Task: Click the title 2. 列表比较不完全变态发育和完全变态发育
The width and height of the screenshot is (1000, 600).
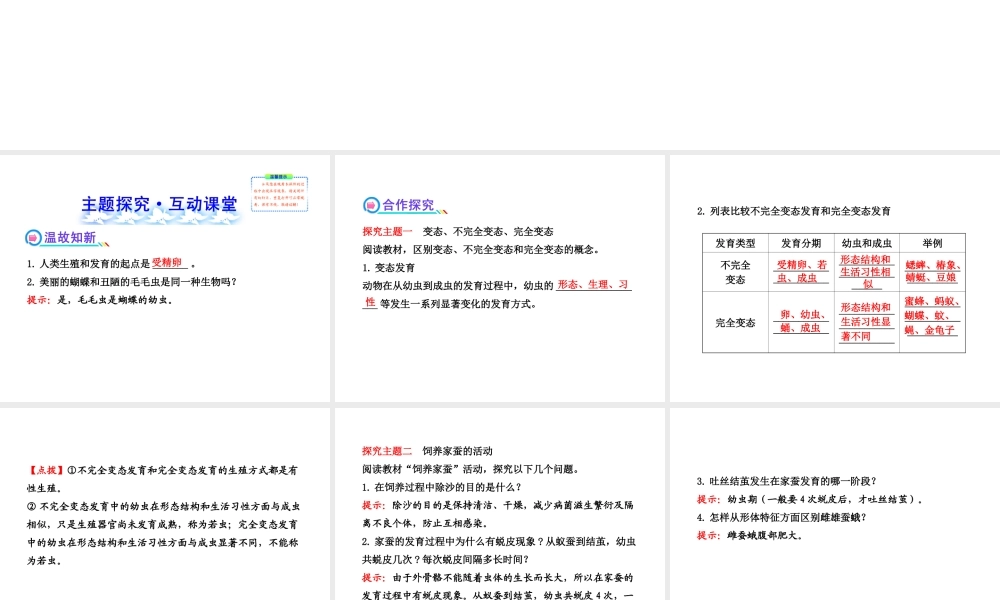Action: tap(793, 211)
